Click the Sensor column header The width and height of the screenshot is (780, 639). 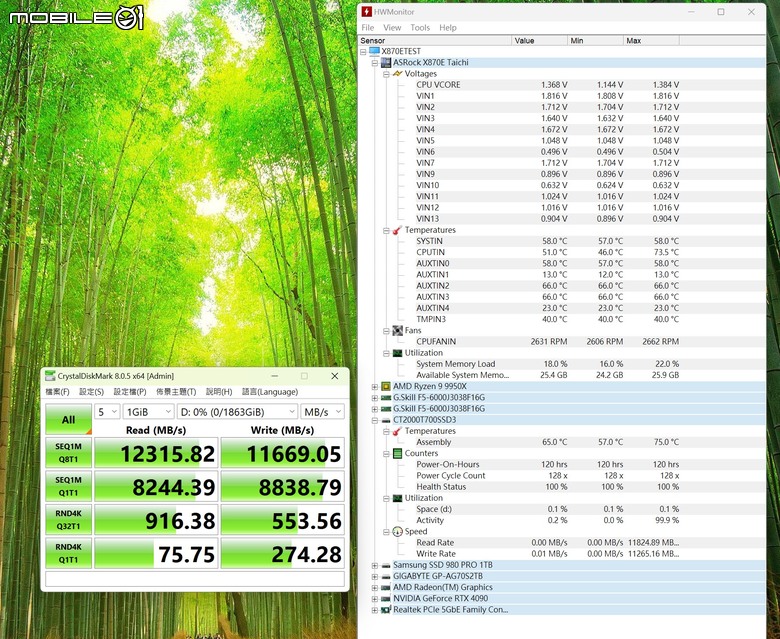pyautogui.click(x=435, y=40)
